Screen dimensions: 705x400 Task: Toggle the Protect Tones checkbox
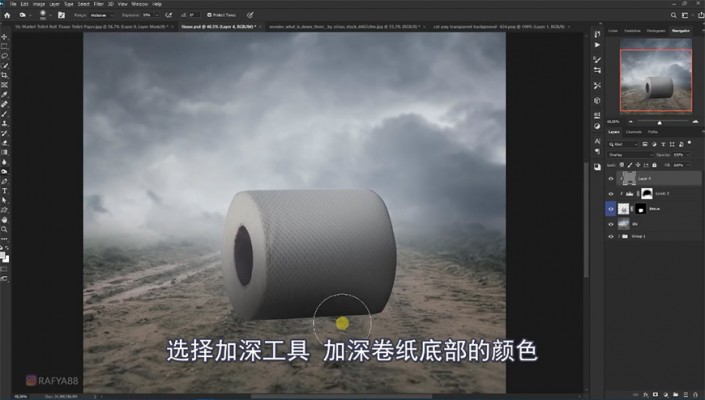point(209,15)
